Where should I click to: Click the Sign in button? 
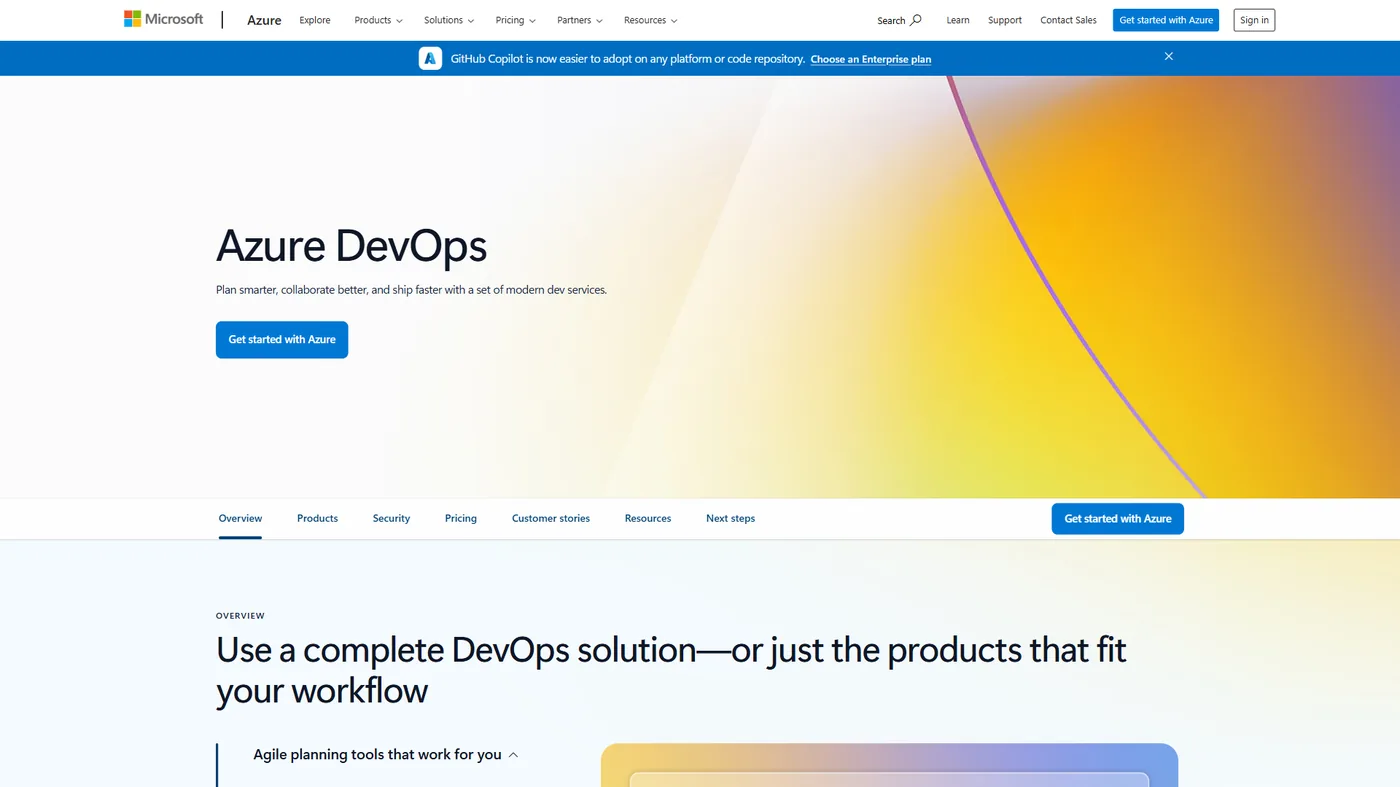pos(1254,20)
